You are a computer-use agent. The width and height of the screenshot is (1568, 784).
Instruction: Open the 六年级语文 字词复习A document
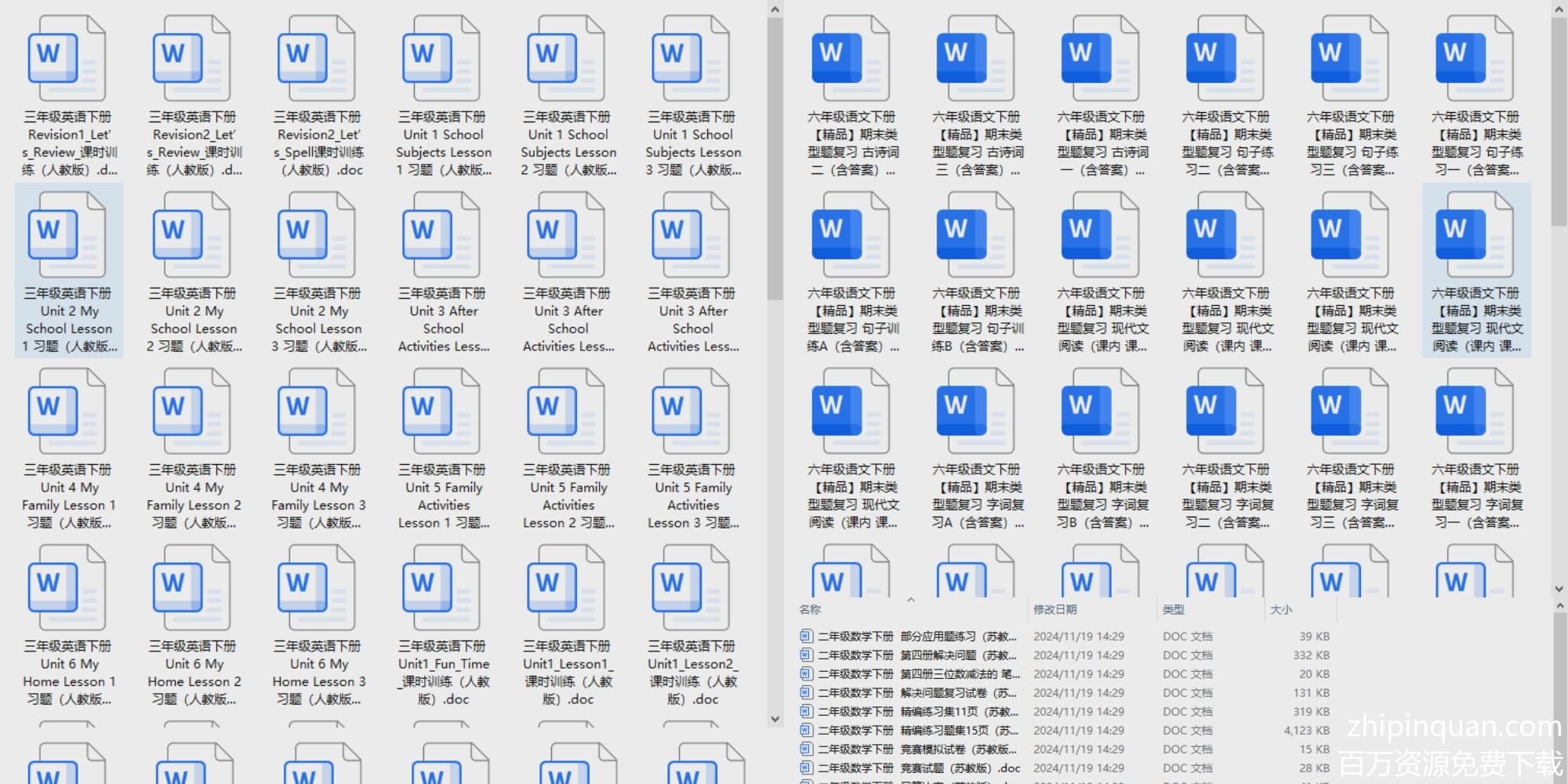975,412
